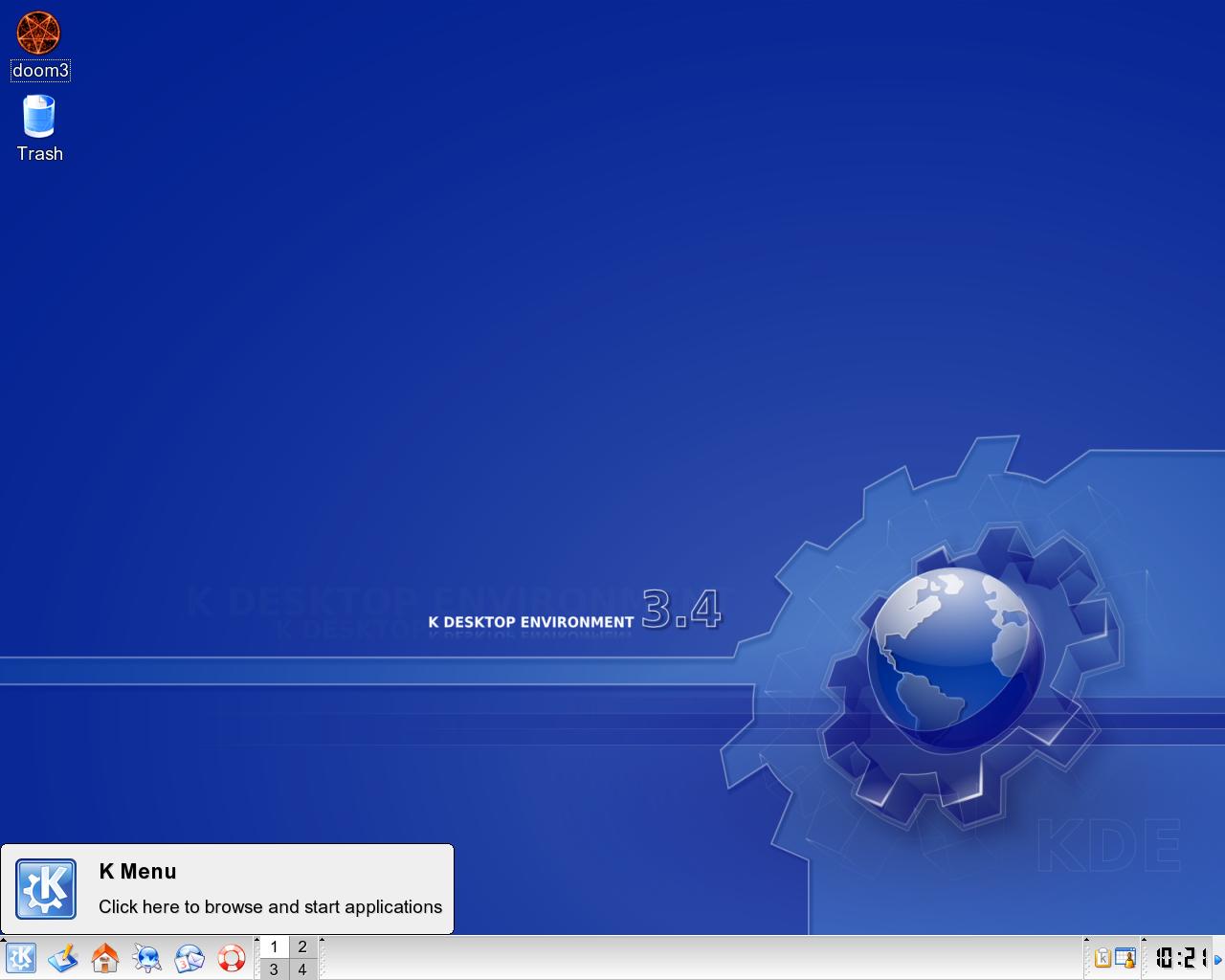Select the Trash desktop icon
1225x980 pixels.
click(x=39, y=128)
